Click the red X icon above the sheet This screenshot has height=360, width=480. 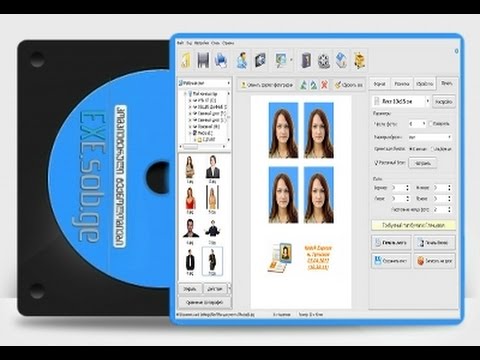324,85
